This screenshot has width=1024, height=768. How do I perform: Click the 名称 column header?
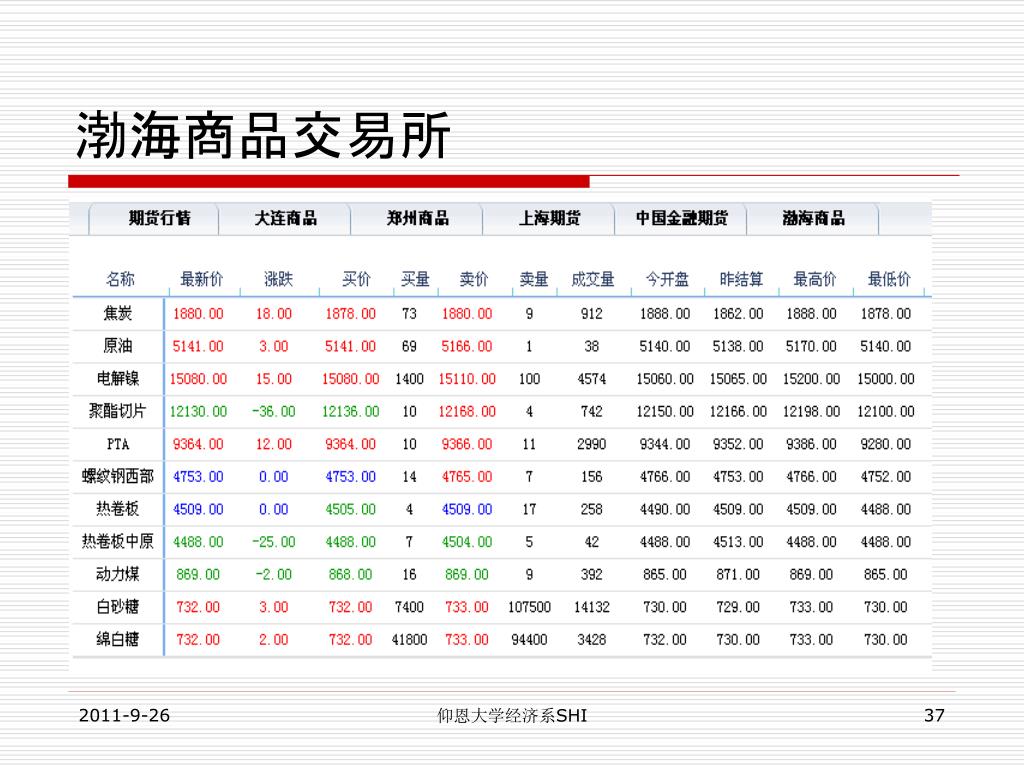point(120,280)
